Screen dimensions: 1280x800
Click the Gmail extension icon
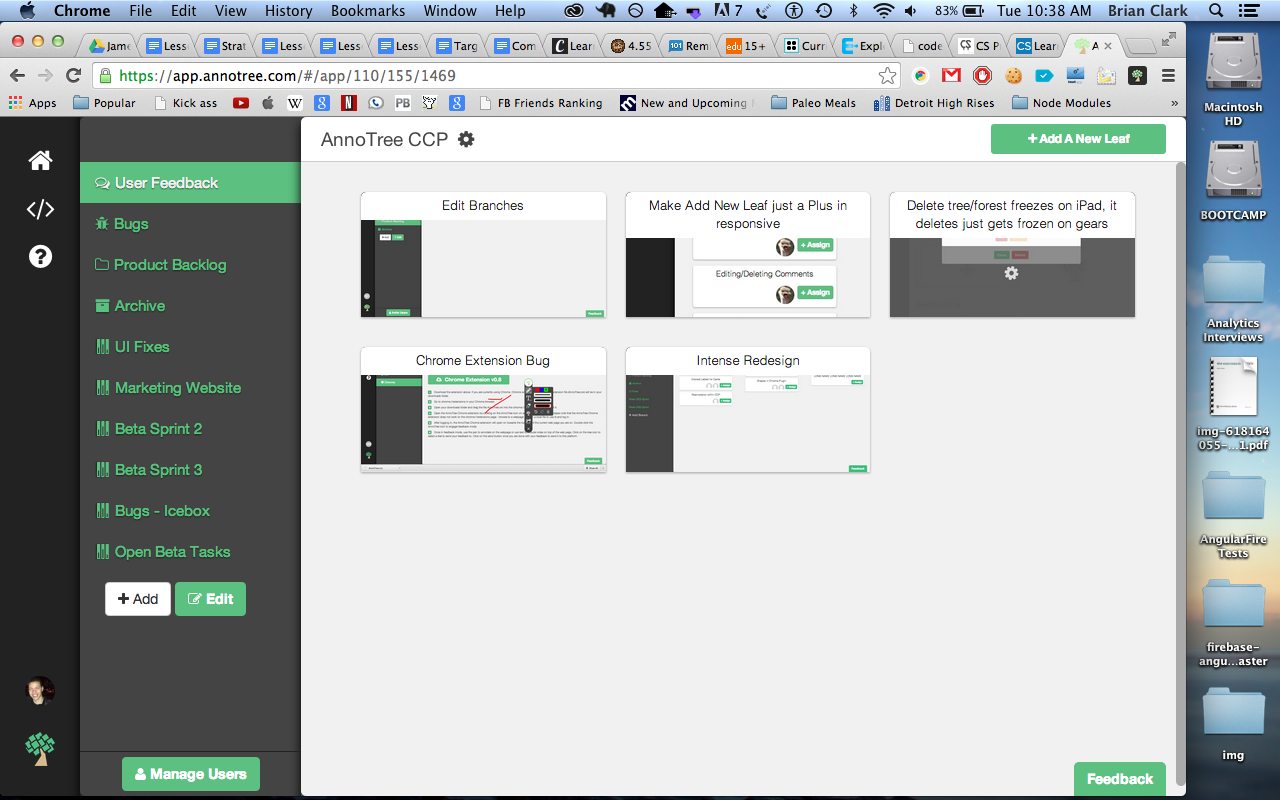(x=951, y=76)
